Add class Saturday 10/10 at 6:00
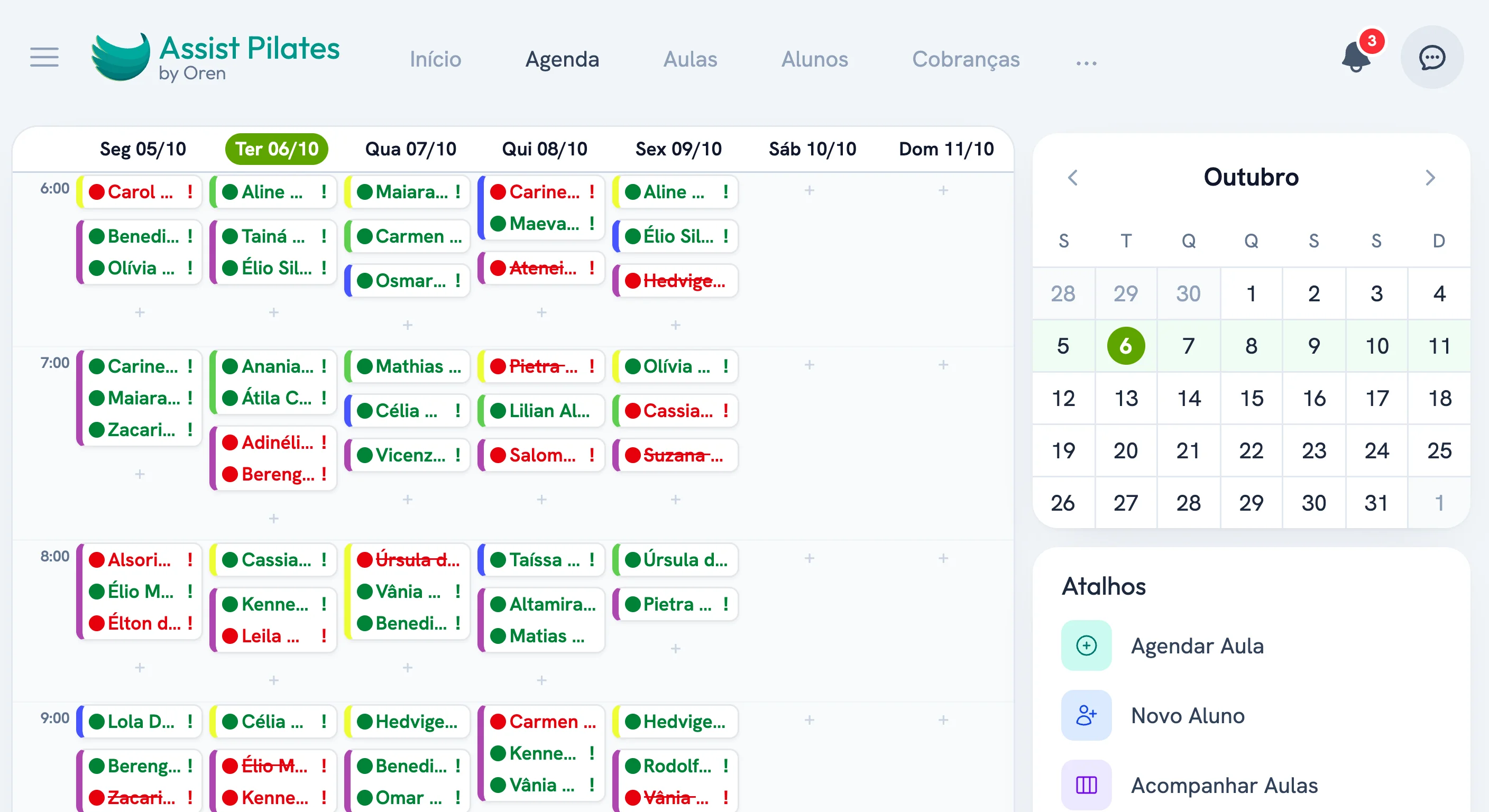The width and height of the screenshot is (1489, 812). tap(809, 190)
